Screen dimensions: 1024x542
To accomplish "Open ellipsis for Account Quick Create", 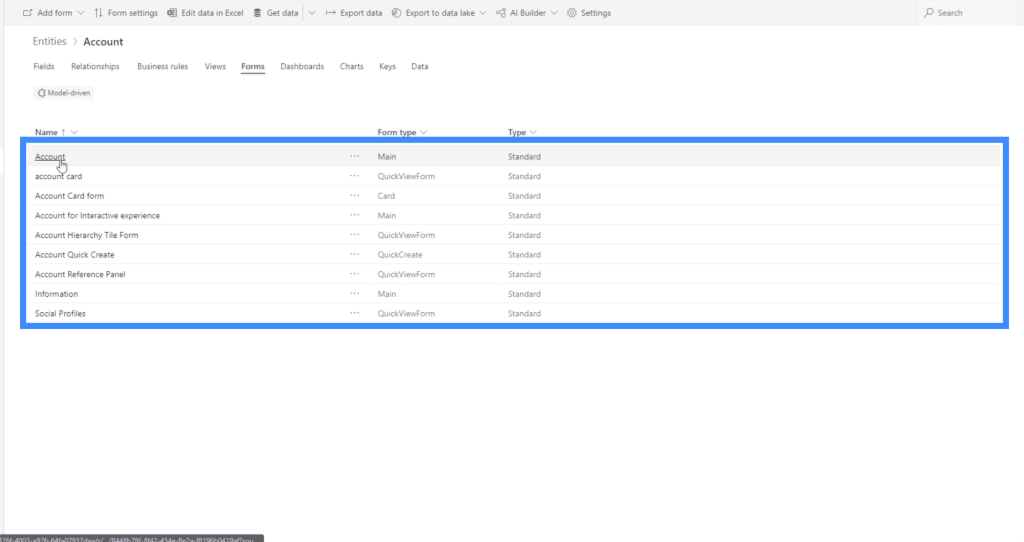I will 355,254.
